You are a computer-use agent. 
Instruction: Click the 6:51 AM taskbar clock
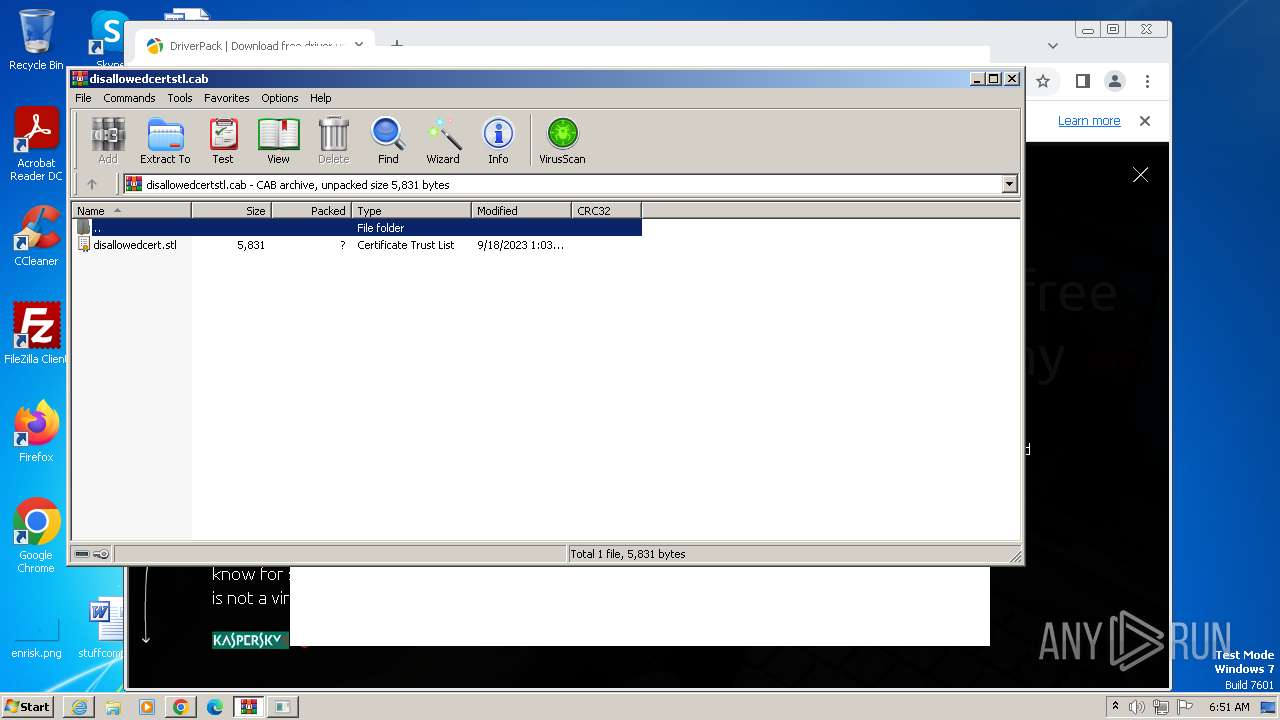click(1229, 707)
